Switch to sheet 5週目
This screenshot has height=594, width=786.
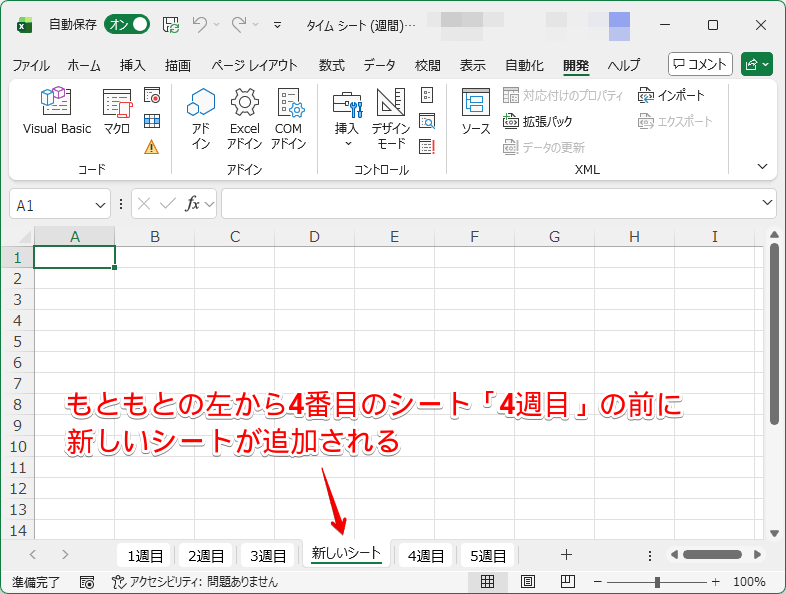point(488,555)
